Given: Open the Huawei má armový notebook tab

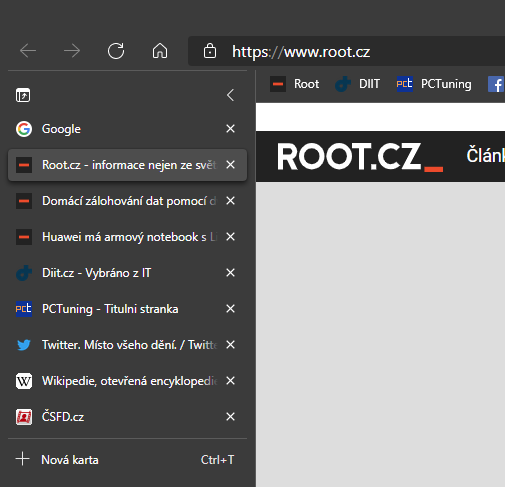Looking at the screenshot, I should coord(127,237).
